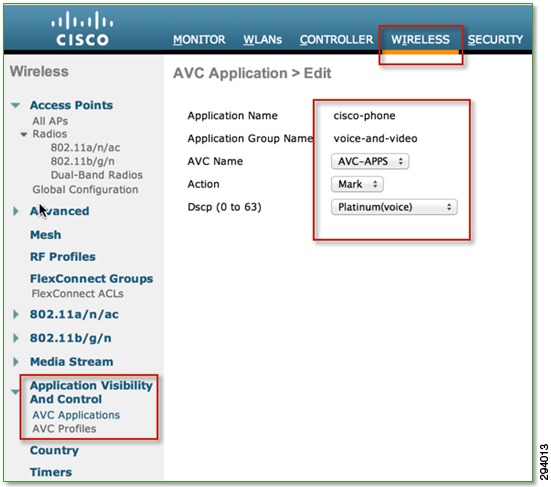
Task: Collapse the Radios subtree arrow
Action: (x=24, y=134)
